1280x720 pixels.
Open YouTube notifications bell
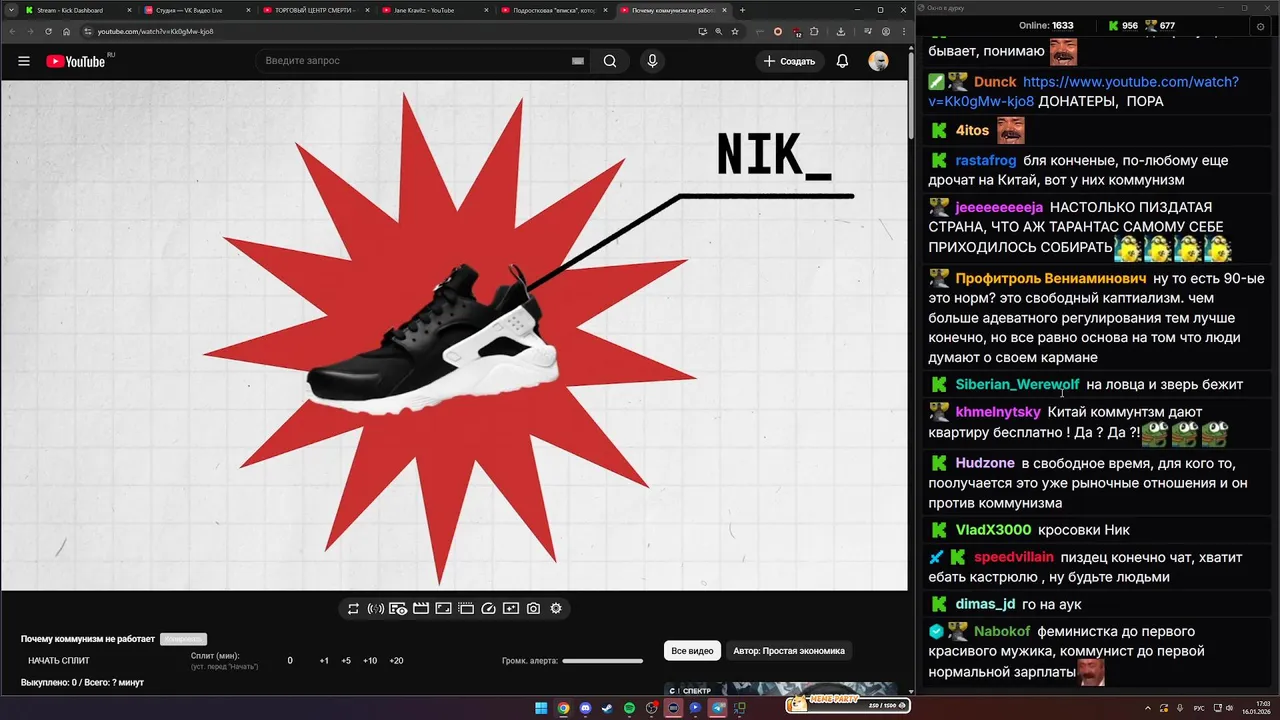(842, 61)
